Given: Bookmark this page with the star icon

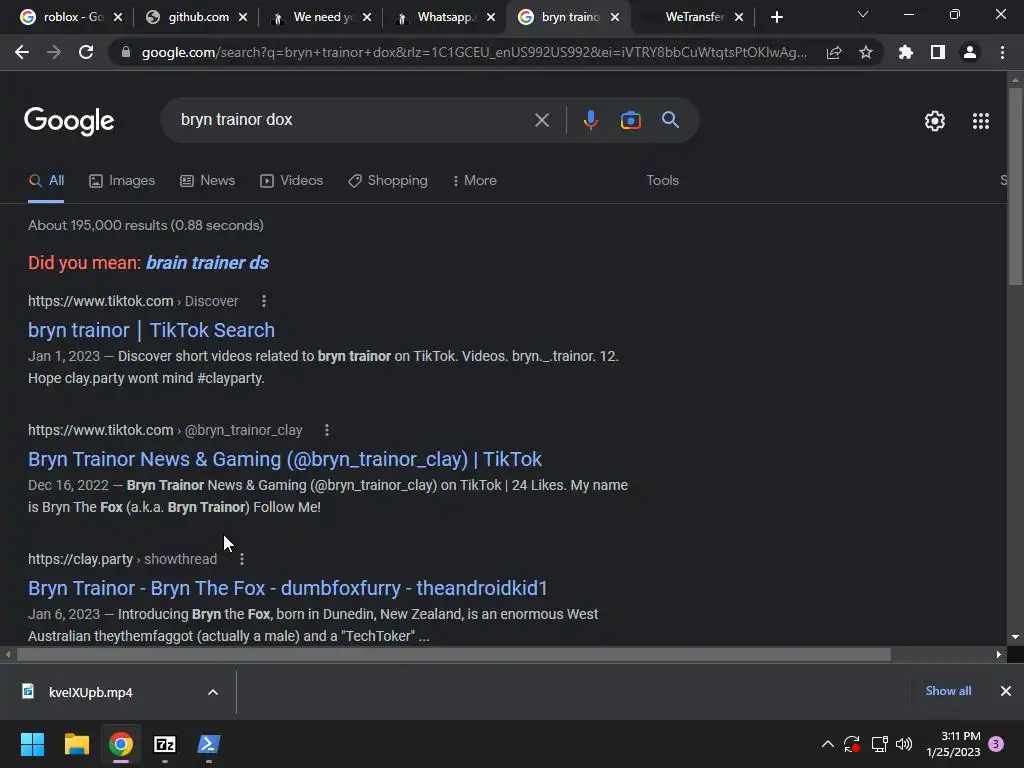Looking at the screenshot, I should pyautogui.click(x=866, y=52).
